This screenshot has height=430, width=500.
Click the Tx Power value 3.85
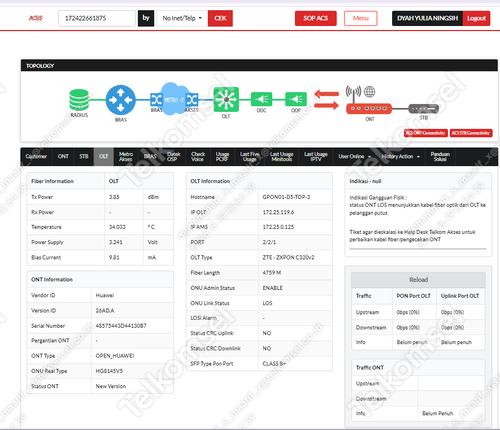(114, 197)
